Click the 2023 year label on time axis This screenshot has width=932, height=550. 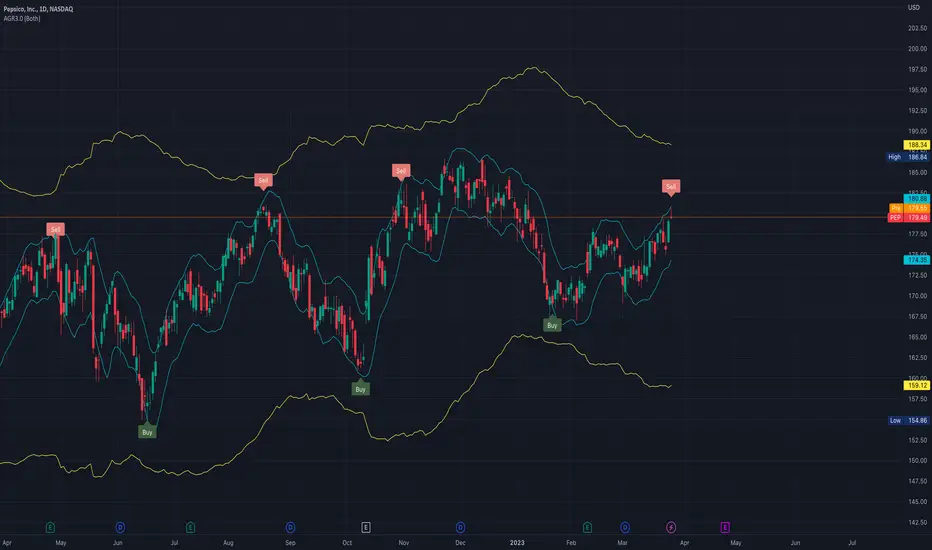pos(517,543)
